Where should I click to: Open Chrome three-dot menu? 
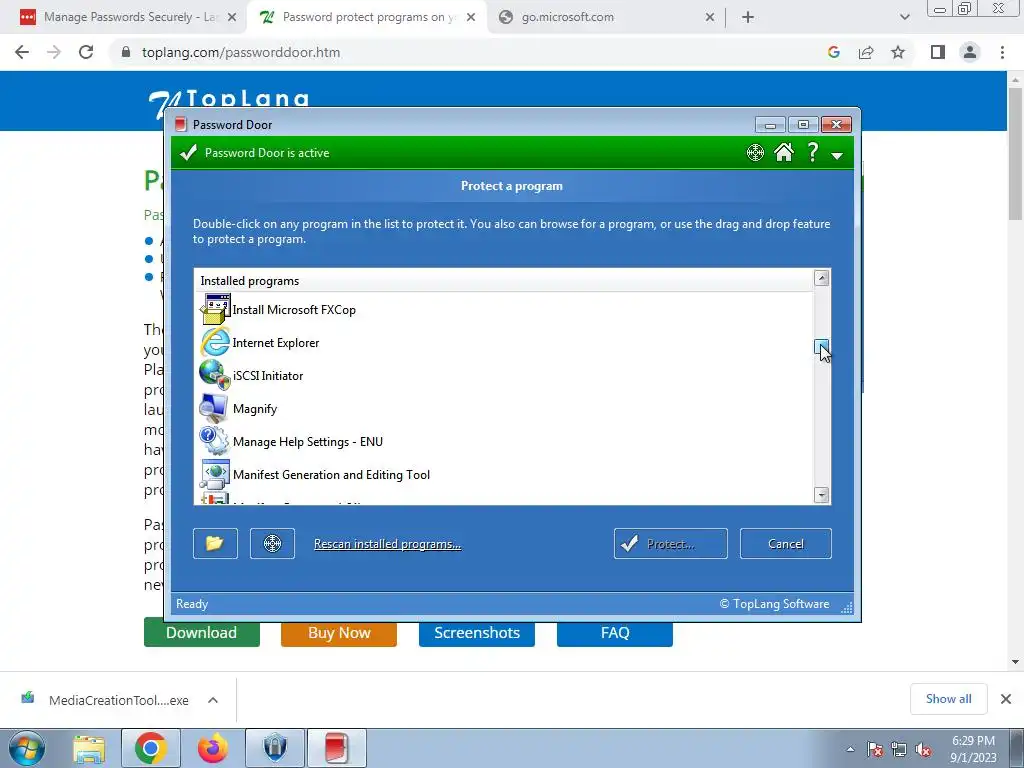click(x=1002, y=52)
